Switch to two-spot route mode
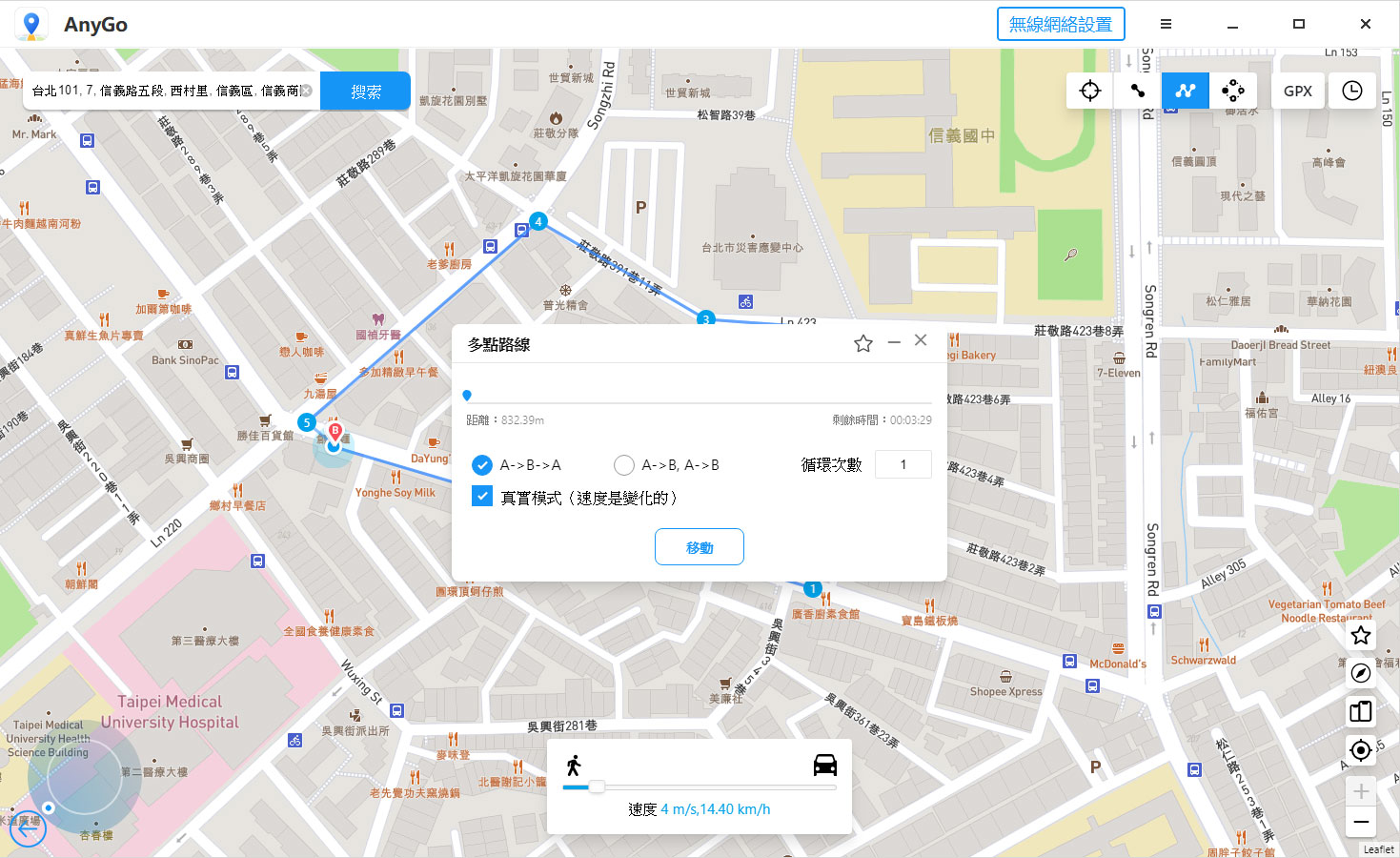The width and height of the screenshot is (1400, 858). coord(1138,90)
